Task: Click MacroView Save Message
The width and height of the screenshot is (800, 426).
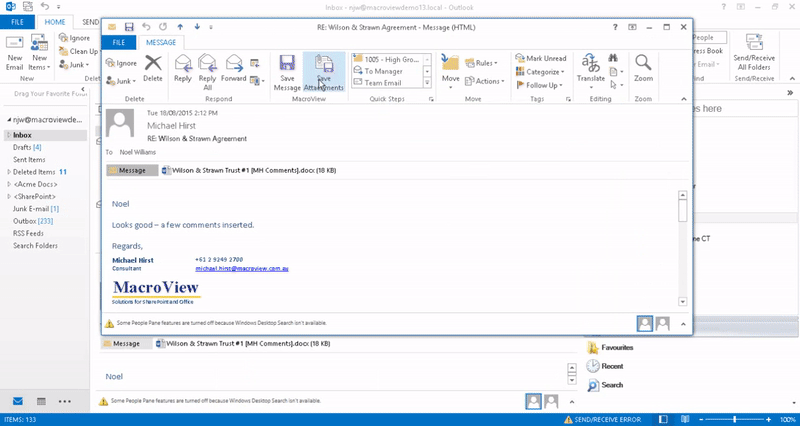Action: [287, 72]
